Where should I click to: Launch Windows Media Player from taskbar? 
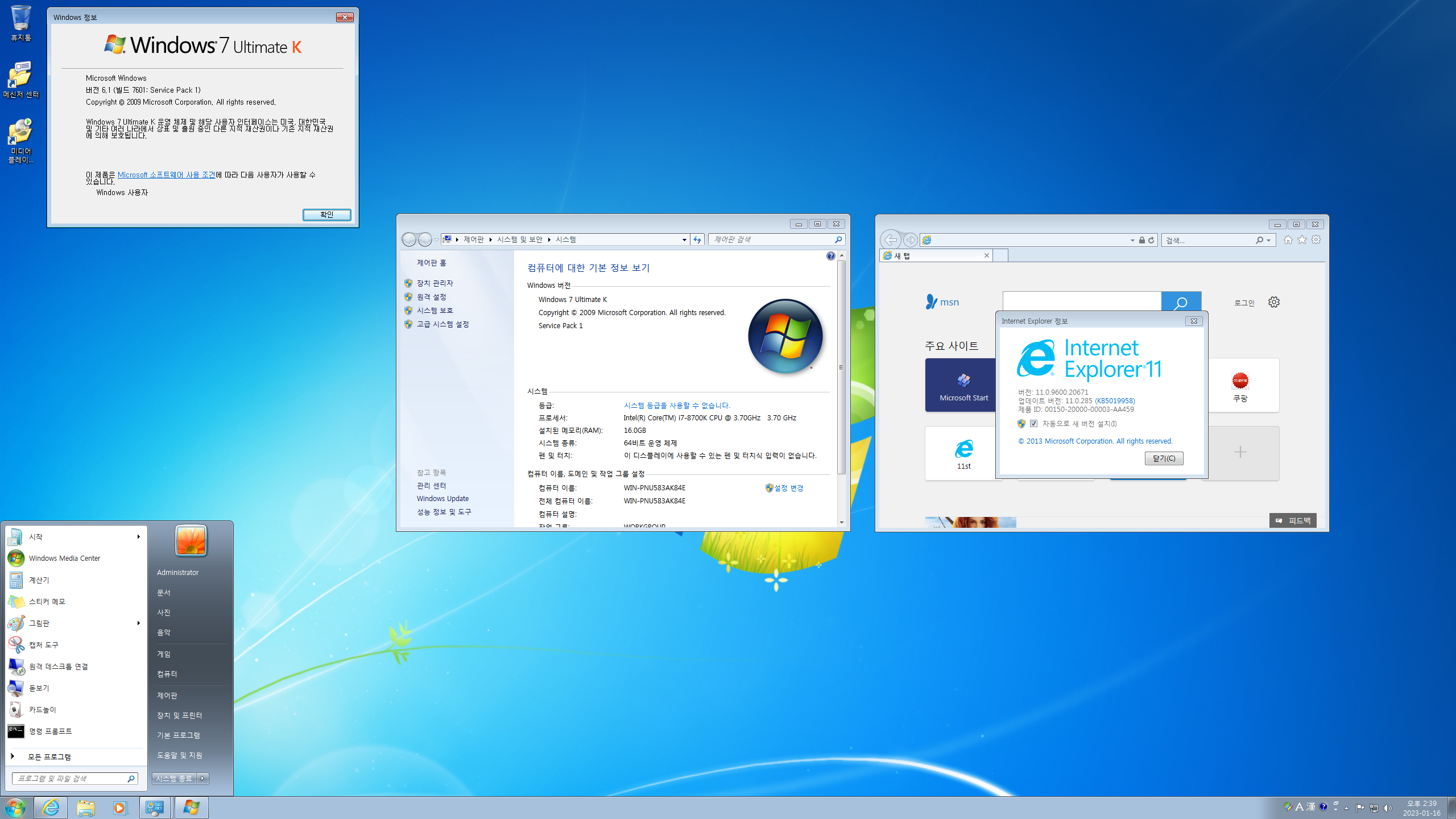click(120, 808)
